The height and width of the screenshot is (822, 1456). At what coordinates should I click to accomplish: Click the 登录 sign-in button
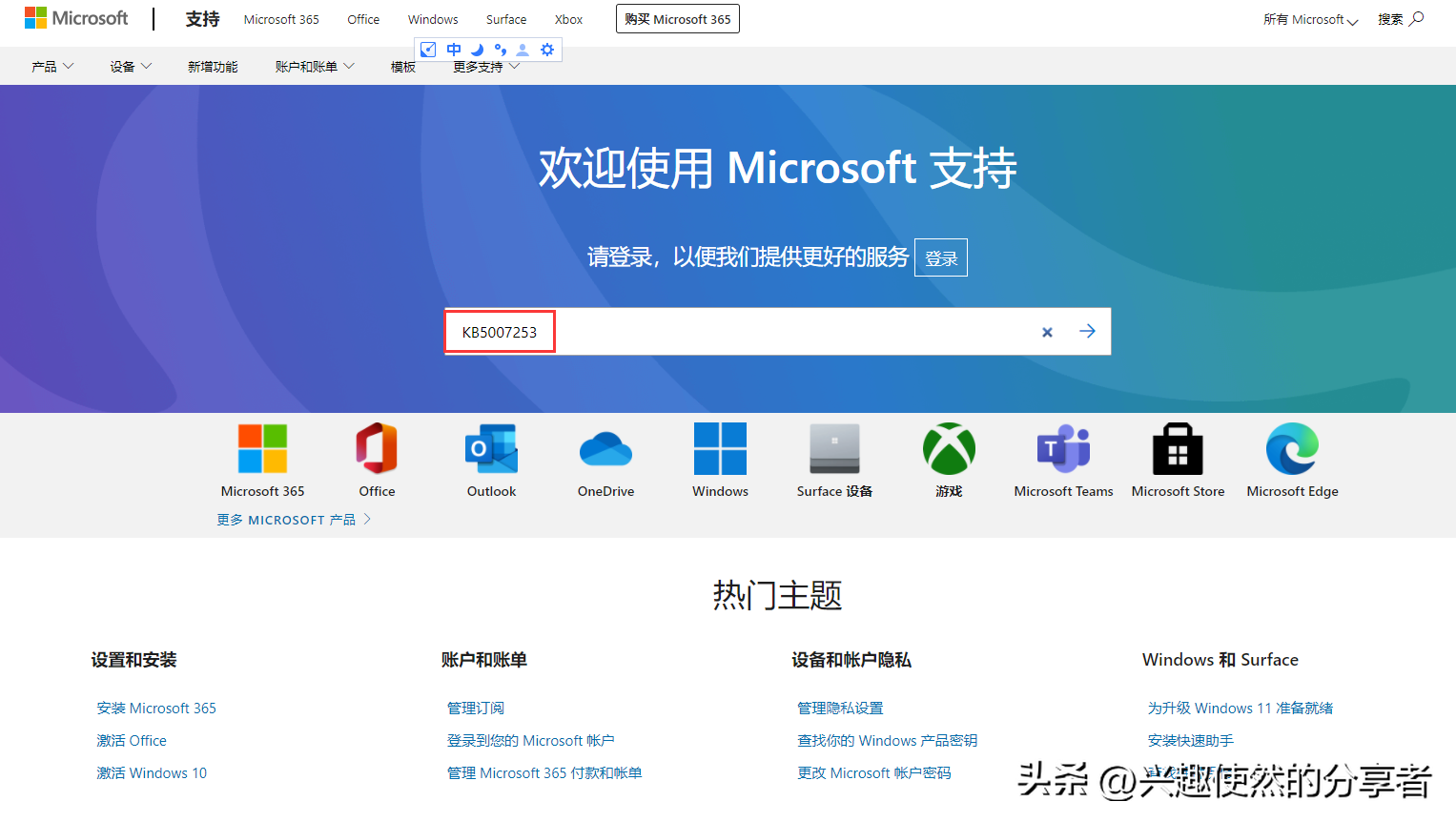tap(940, 258)
